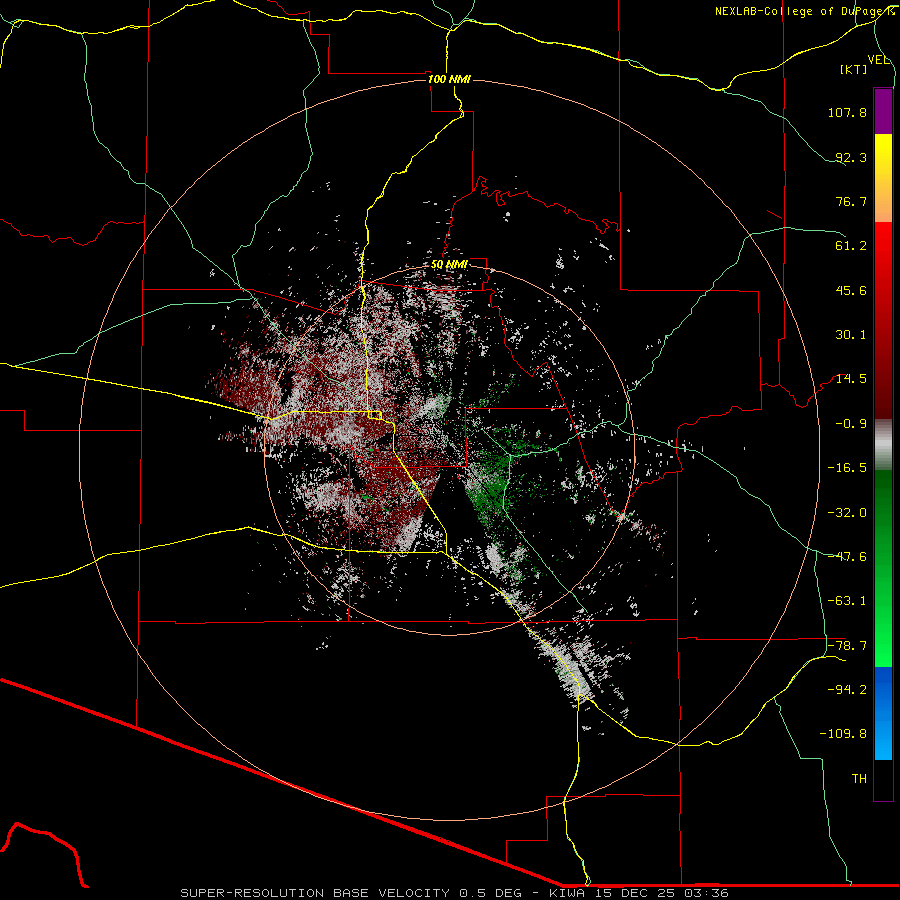Click the 61.2 legend value

pyautogui.click(x=851, y=246)
